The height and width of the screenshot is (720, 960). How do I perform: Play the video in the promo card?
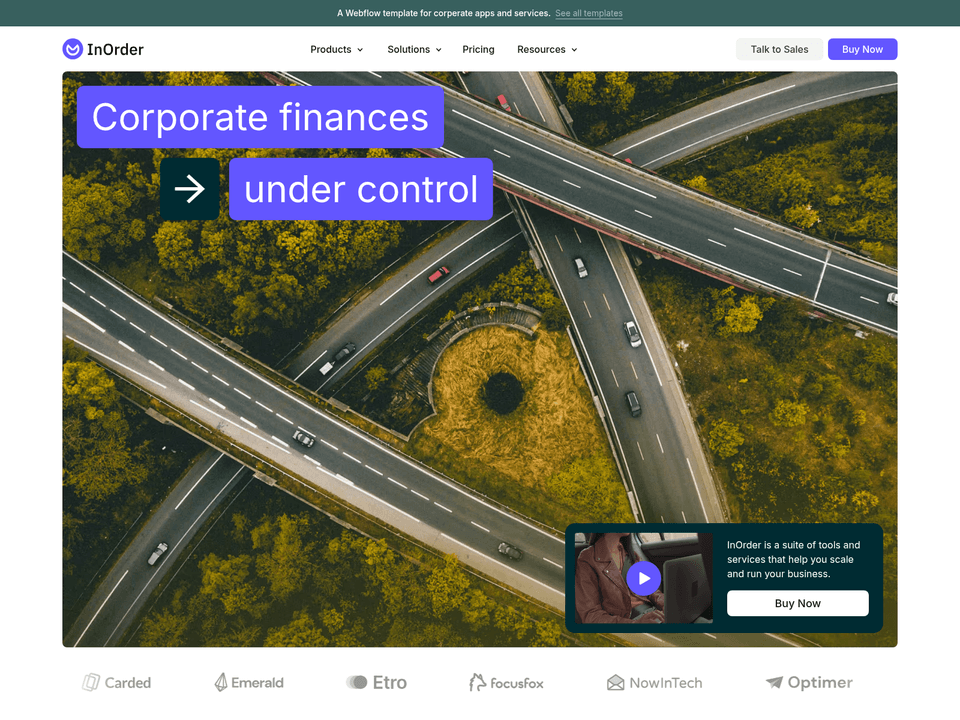point(643,578)
